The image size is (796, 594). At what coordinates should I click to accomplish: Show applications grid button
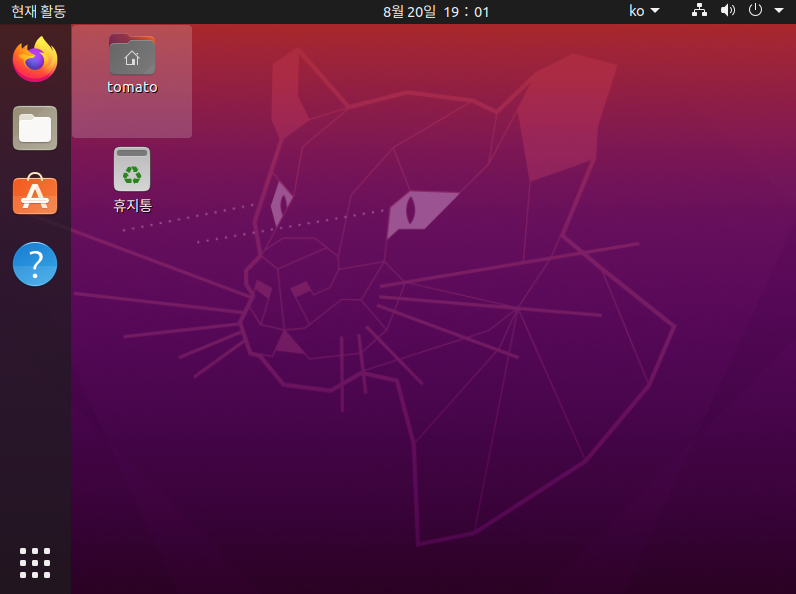(35, 563)
